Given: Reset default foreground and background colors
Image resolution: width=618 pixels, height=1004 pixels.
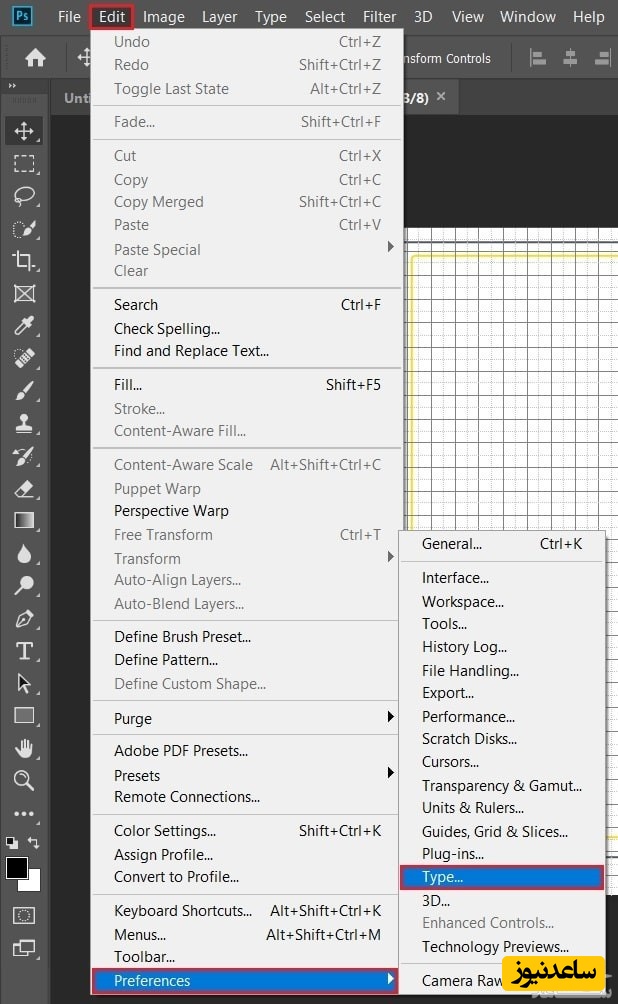Looking at the screenshot, I should tap(11, 843).
